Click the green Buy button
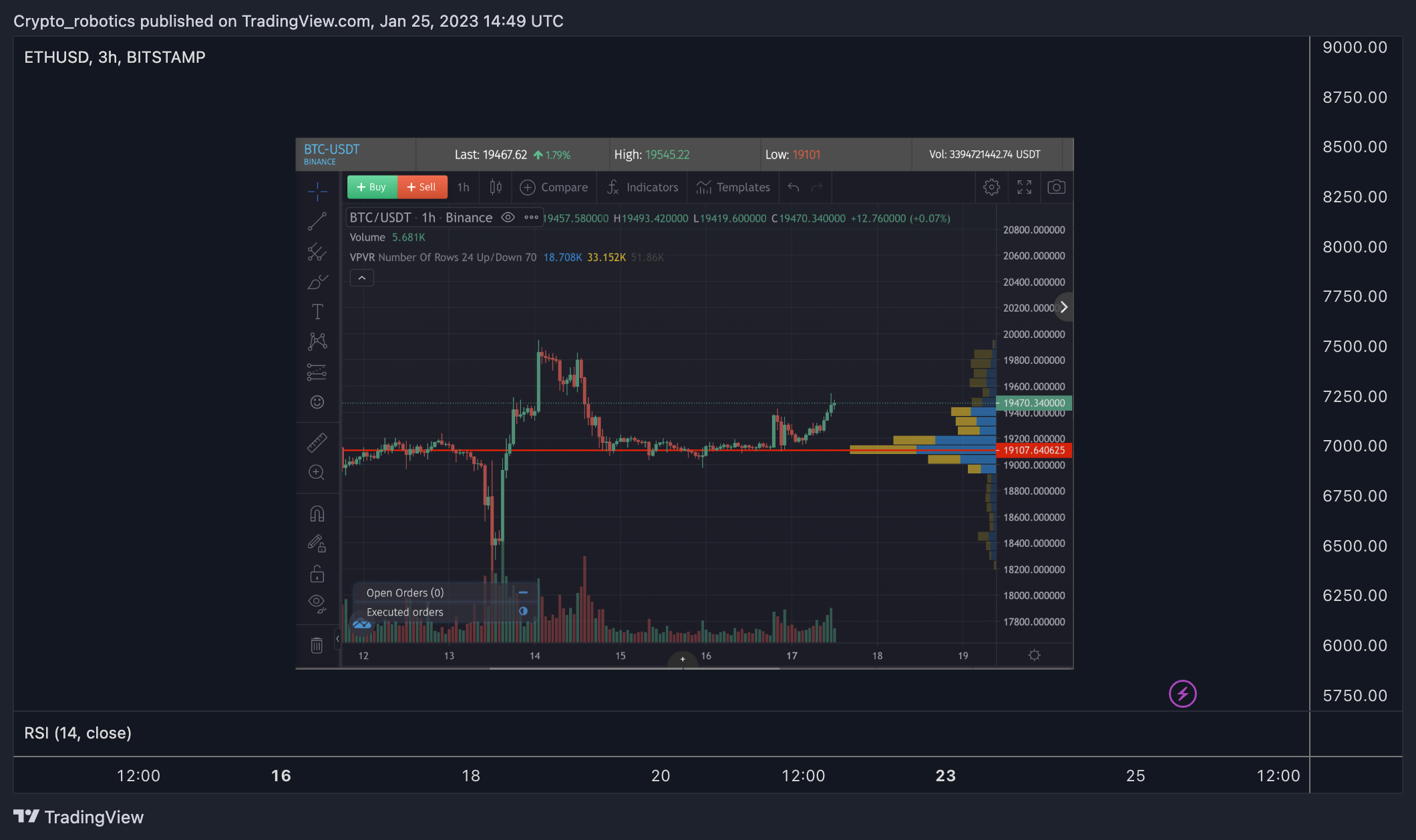Image resolution: width=1416 pixels, height=840 pixels. [x=372, y=187]
